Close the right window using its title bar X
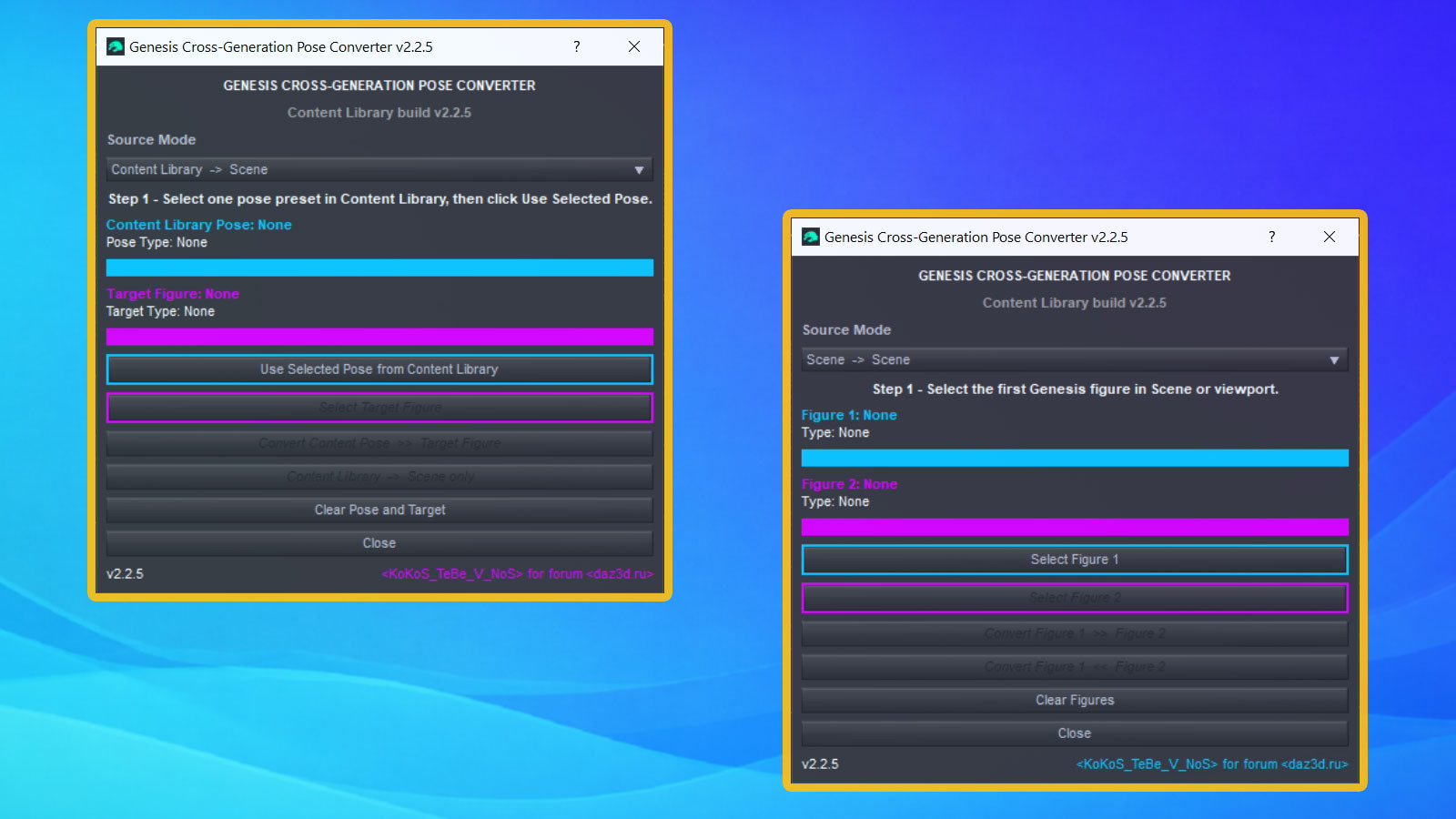The height and width of the screenshot is (819, 1456). 1330,237
